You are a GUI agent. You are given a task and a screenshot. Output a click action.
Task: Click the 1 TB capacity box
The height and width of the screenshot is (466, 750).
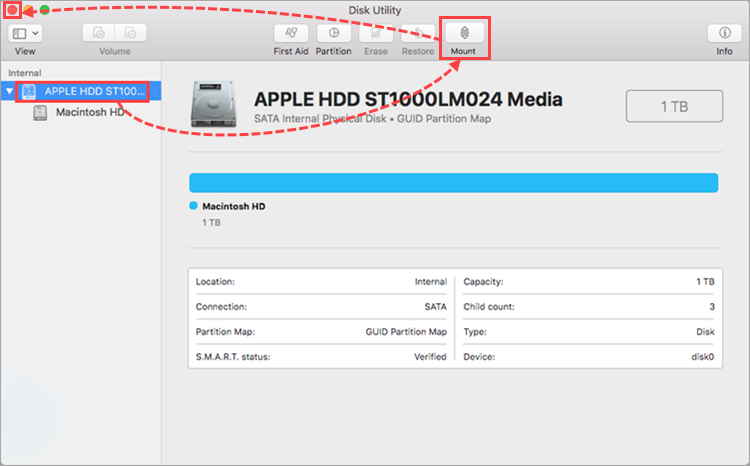pyautogui.click(x=674, y=106)
